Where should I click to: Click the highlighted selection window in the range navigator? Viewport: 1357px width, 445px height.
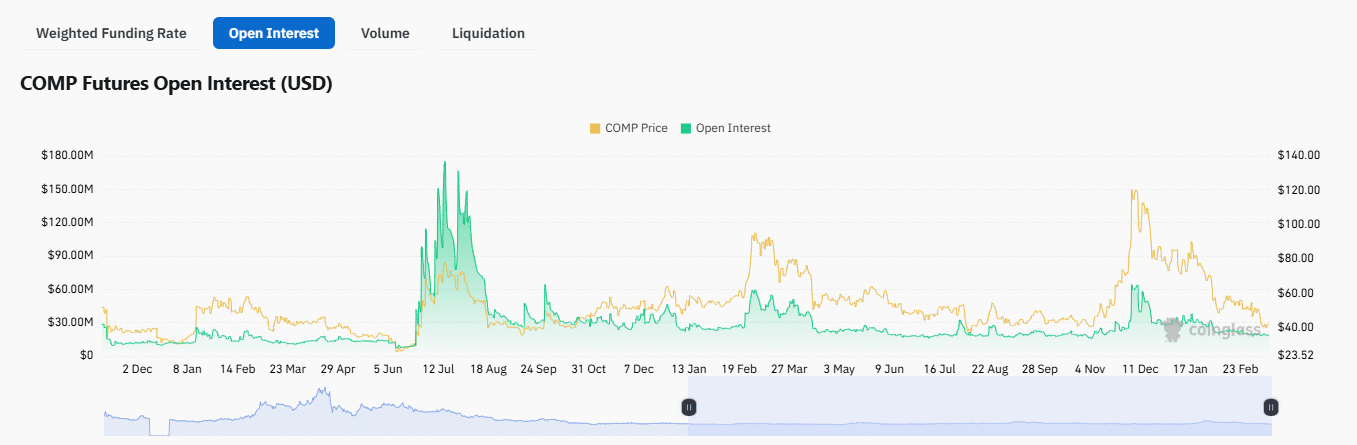(978, 407)
